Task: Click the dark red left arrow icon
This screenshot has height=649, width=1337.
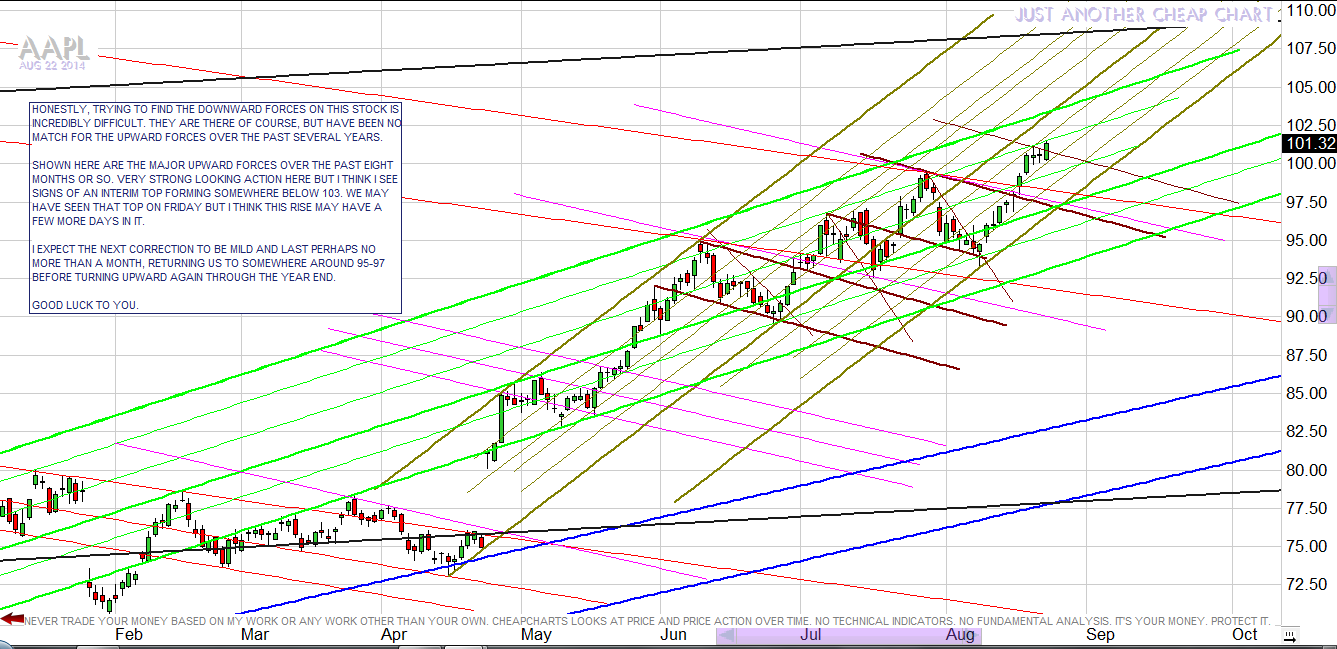Action: [12, 619]
